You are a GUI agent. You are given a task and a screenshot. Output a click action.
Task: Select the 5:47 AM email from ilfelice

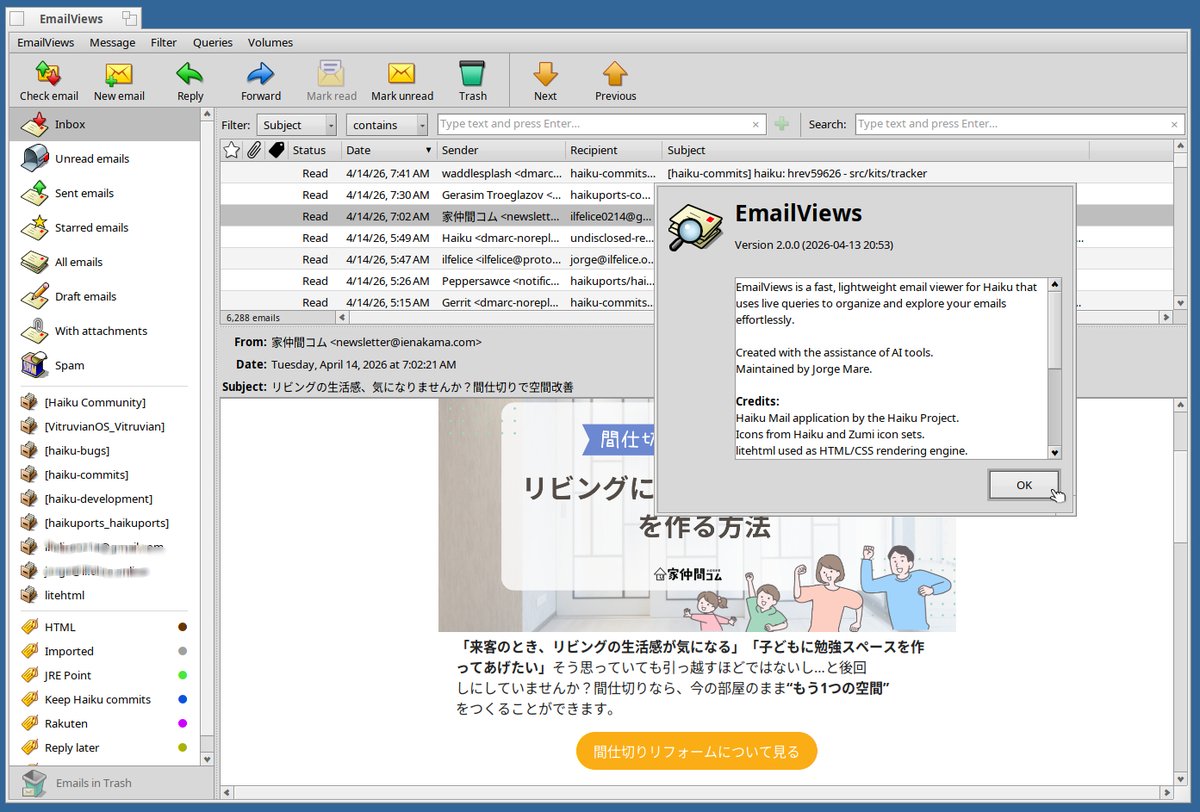click(x=437, y=259)
